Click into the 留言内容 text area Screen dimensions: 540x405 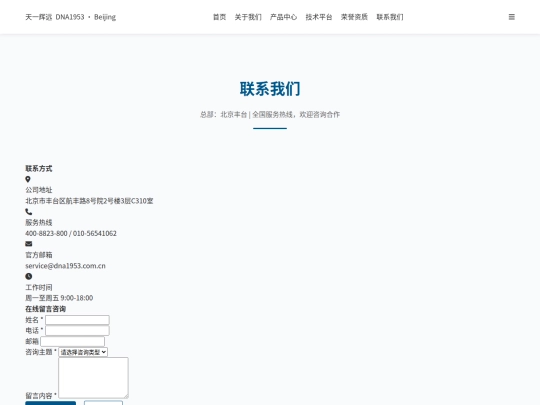pyautogui.click(x=93, y=378)
